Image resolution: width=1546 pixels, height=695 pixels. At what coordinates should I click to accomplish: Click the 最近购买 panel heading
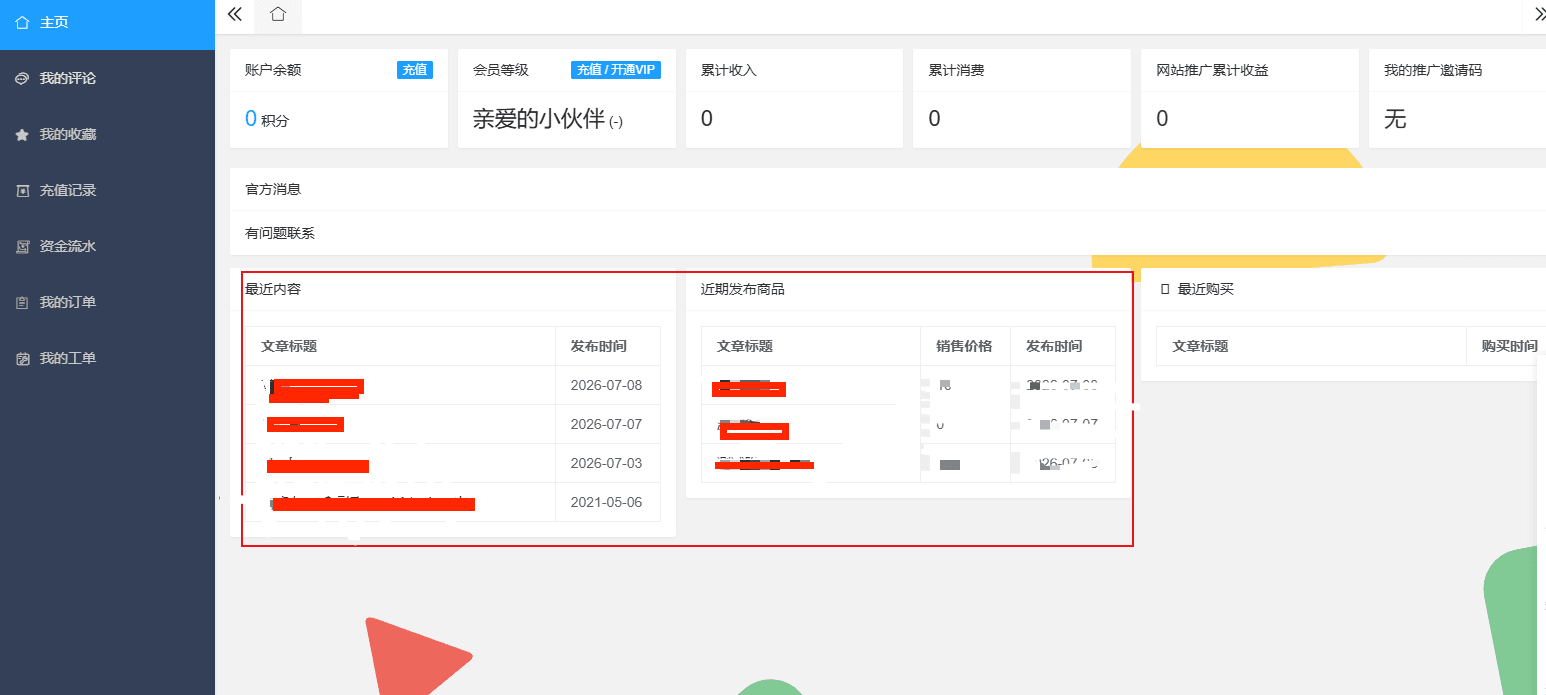(1206, 289)
